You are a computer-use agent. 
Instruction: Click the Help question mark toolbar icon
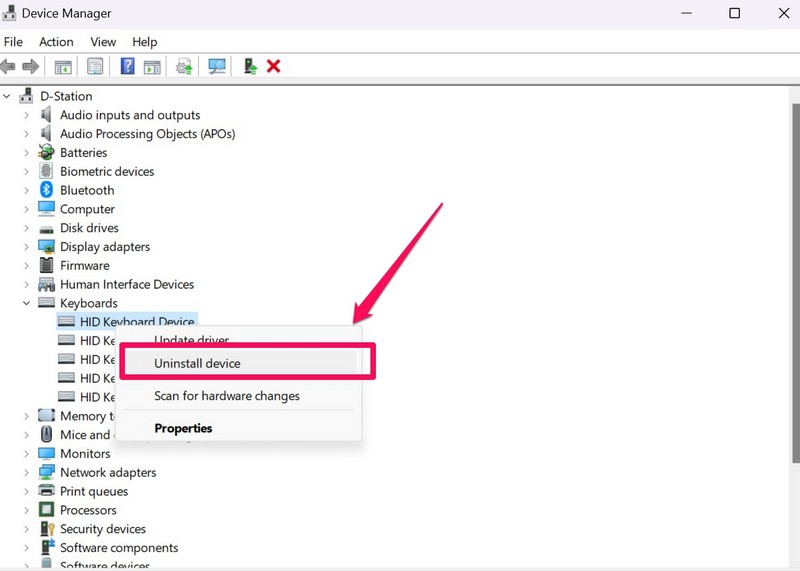tap(127, 67)
